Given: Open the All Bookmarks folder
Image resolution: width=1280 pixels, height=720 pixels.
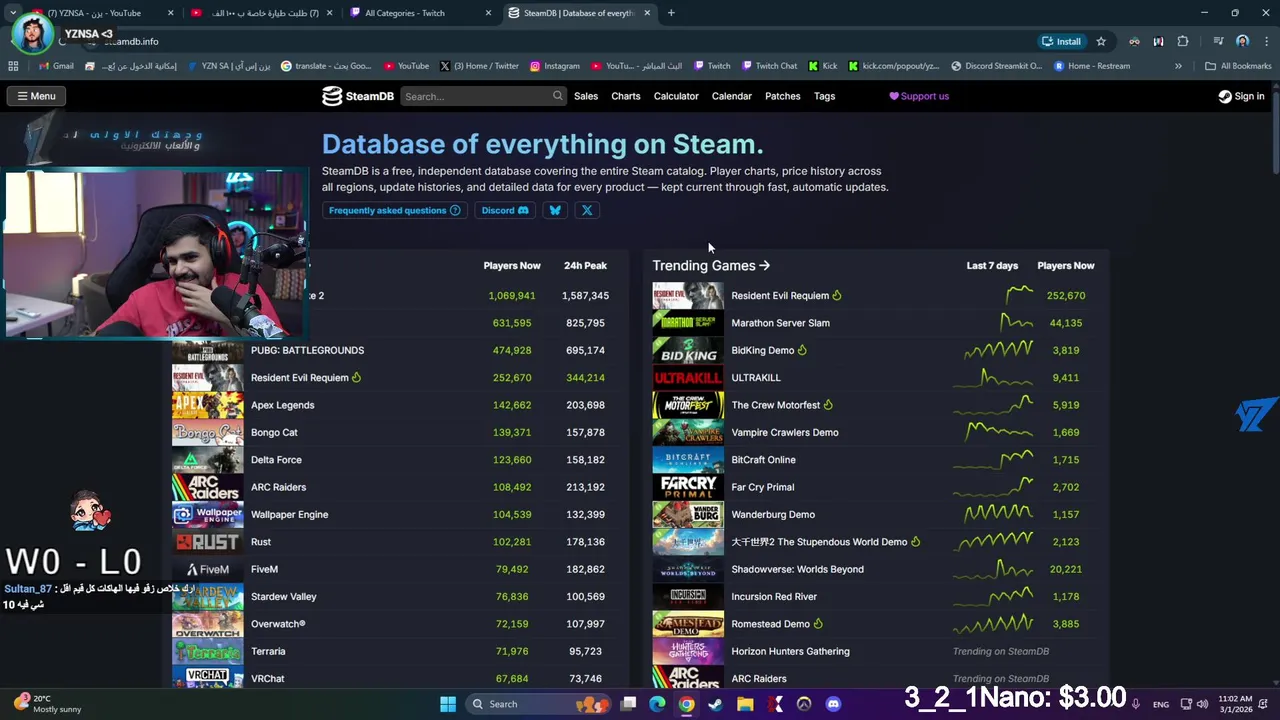Looking at the screenshot, I should (1238, 66).
